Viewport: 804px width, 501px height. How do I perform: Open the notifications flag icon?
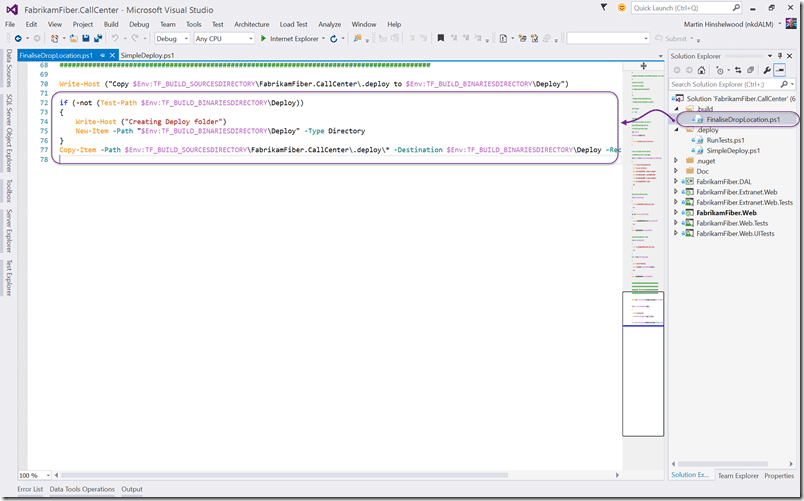604,8
